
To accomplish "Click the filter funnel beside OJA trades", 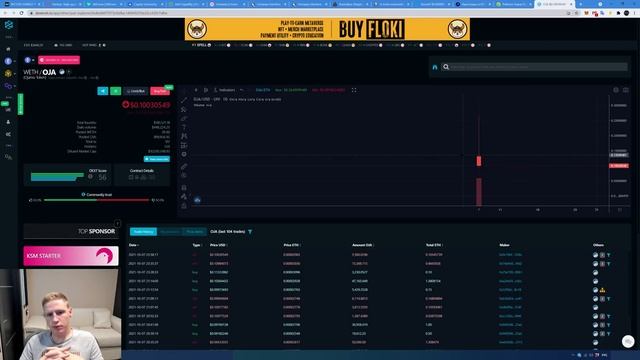I will click(x=250, y=232).
